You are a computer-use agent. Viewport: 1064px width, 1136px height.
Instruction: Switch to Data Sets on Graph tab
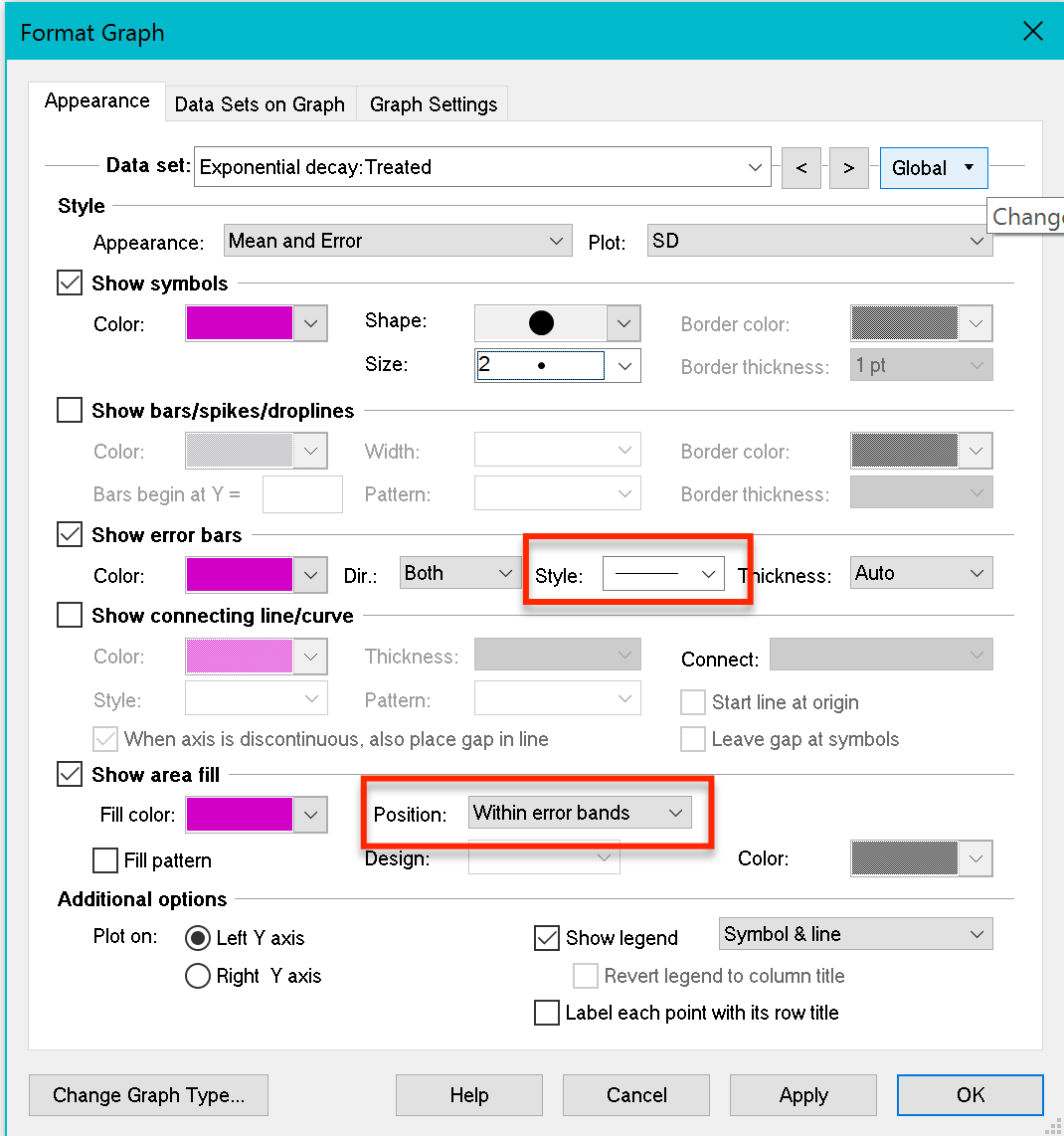pyautogui.click(x=260, y=104)
